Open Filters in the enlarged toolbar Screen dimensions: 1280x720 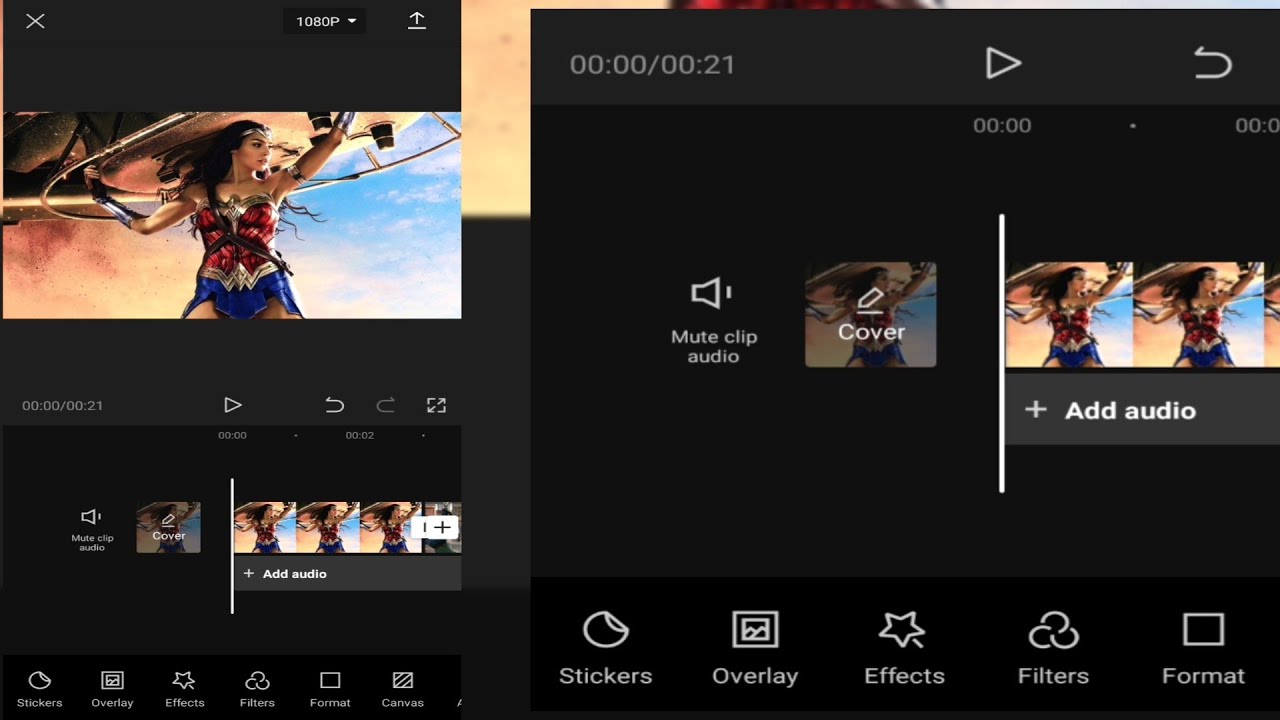click(1053, 648)
